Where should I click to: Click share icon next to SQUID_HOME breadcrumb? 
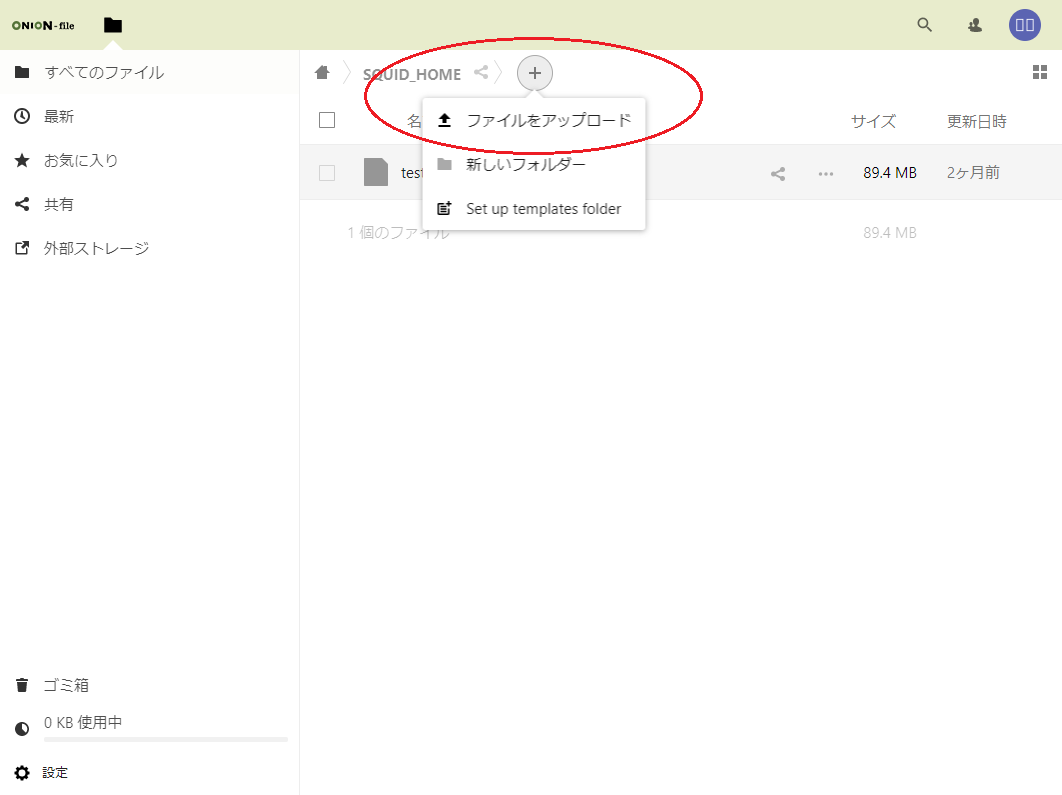pyautogui.click(x=481, y=73)
